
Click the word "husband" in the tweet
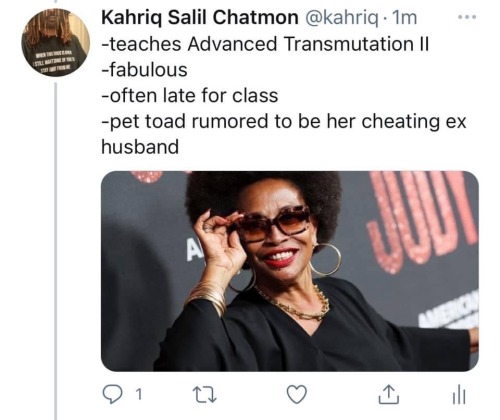coord(140,147)
